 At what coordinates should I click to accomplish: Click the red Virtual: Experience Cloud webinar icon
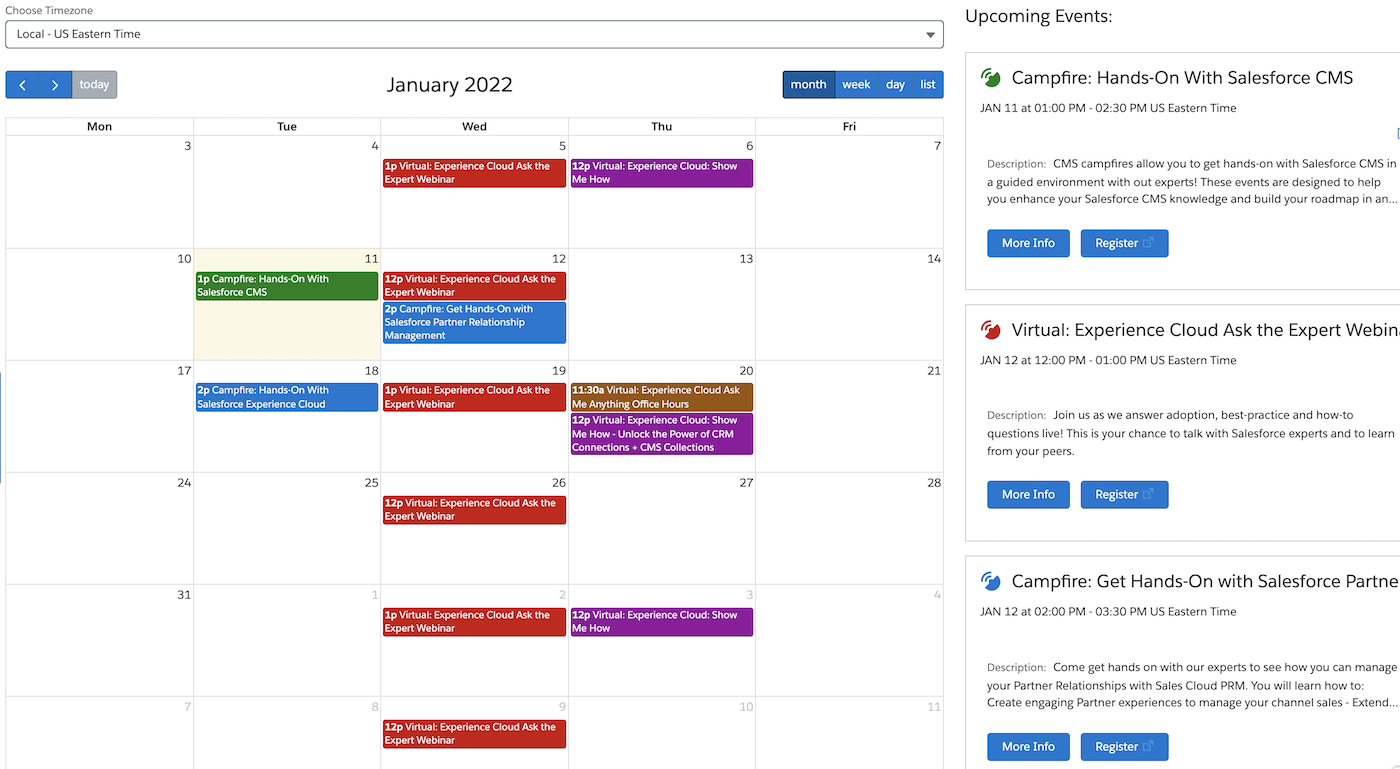pos(990,328)
